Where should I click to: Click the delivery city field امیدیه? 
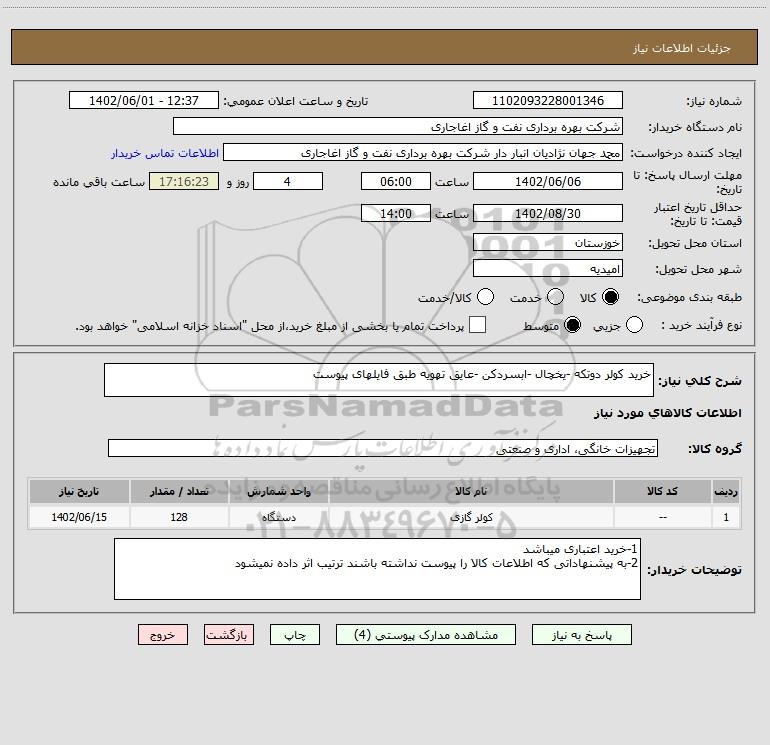[548, 269]
